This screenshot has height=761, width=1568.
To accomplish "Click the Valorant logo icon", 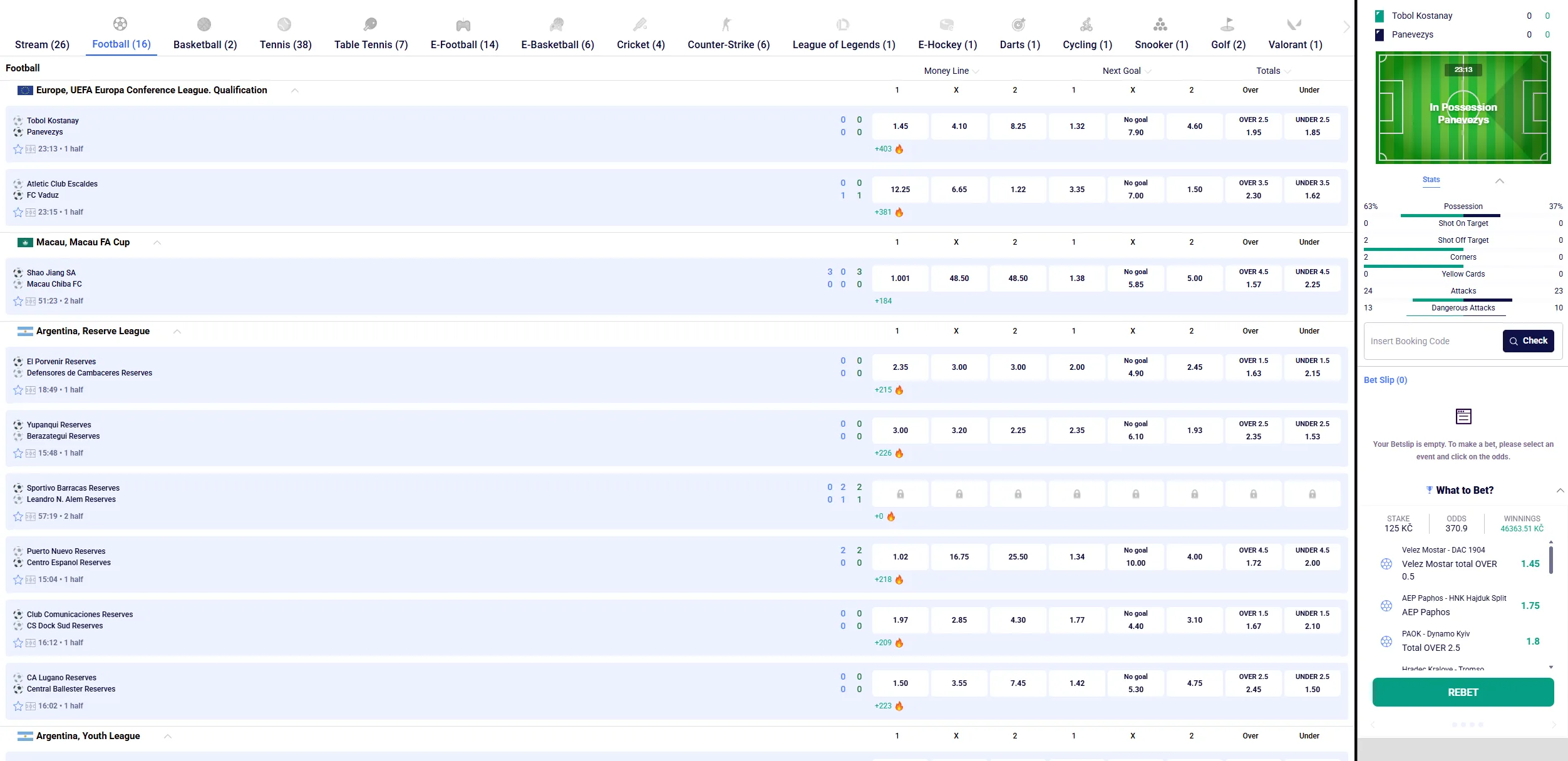I will tap(1294, 24).
